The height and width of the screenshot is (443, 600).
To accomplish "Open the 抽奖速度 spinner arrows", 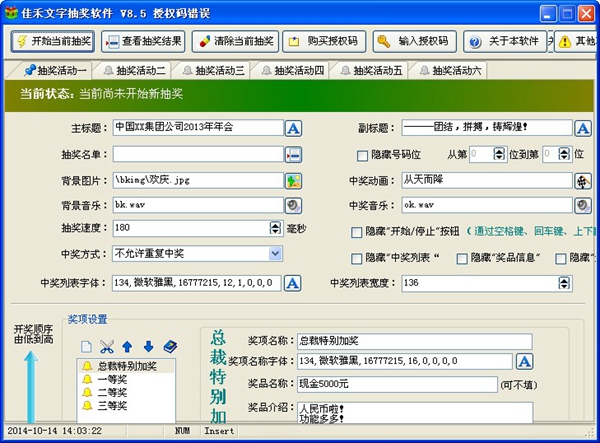I will tap(275, 229).
